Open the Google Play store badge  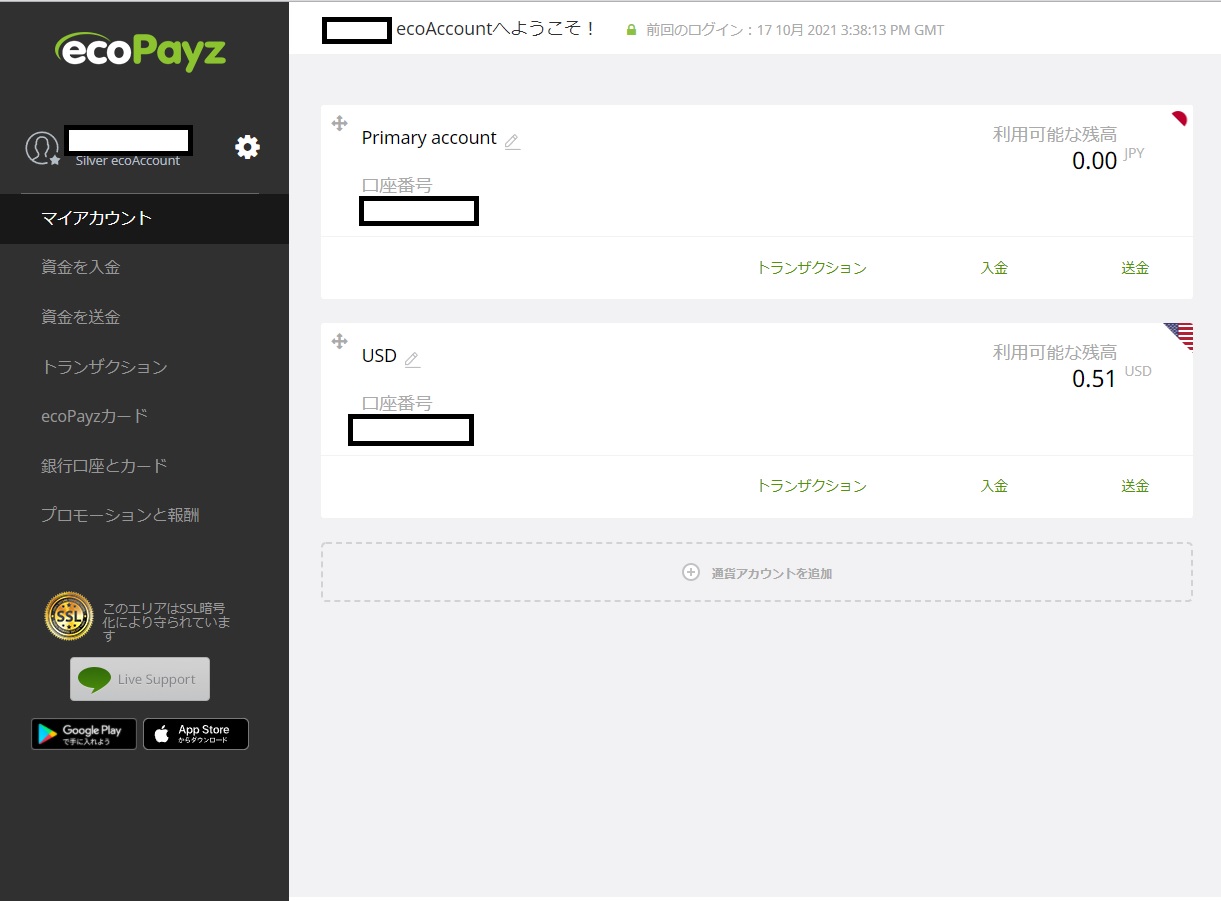pos(84,734)
